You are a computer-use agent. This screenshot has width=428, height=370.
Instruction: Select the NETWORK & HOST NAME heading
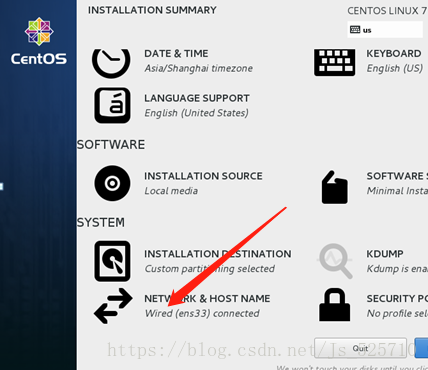pyautogui.click(x=207, y=298)
